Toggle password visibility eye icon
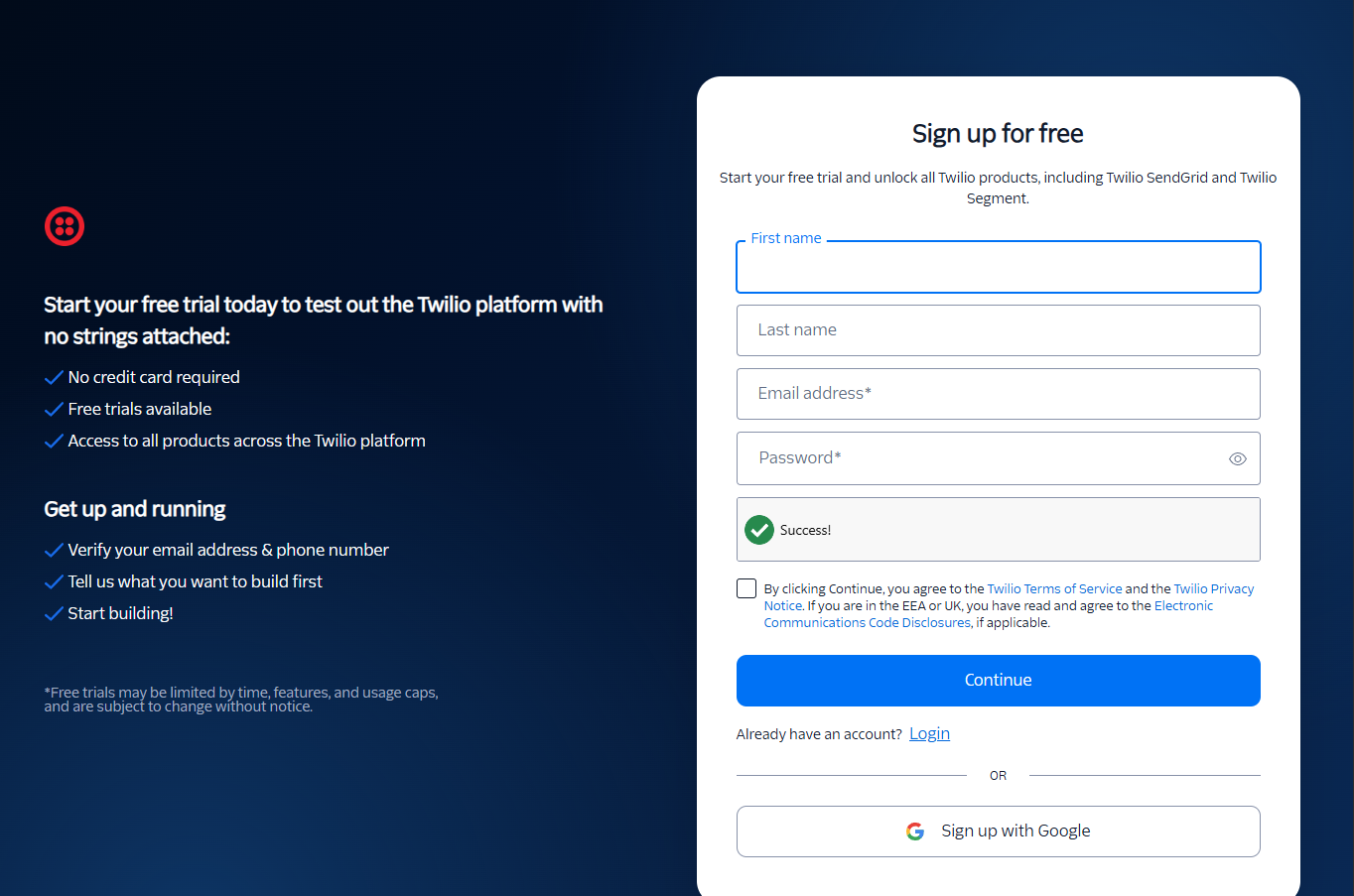This screenshot has width=1354, height=896. pos(1237,458)
